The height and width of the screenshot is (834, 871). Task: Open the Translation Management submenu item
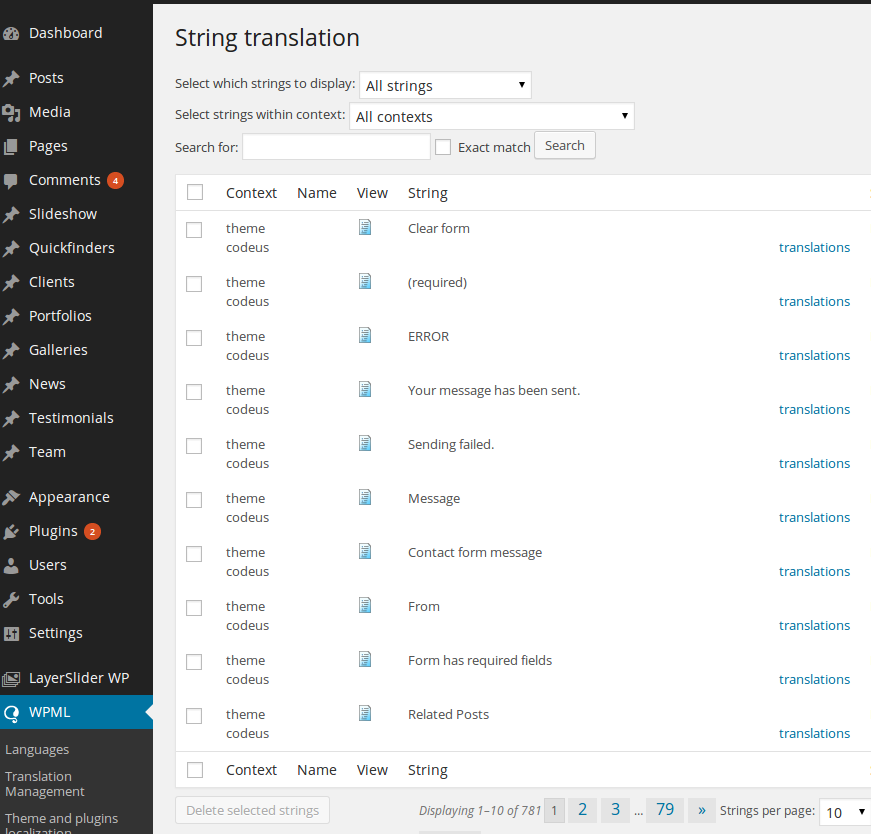[x=44, y=784]
